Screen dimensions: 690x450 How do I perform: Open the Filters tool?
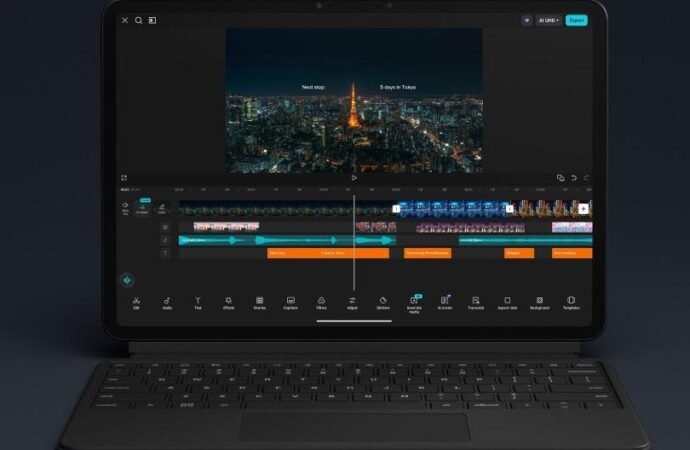coord(321,303)
